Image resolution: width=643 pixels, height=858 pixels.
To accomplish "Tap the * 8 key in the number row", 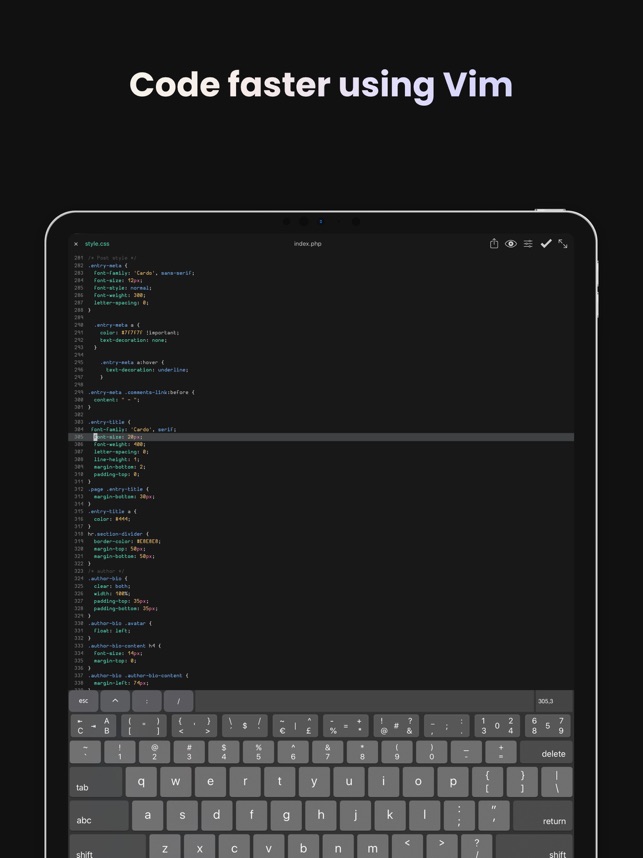I will click(362, 752).
